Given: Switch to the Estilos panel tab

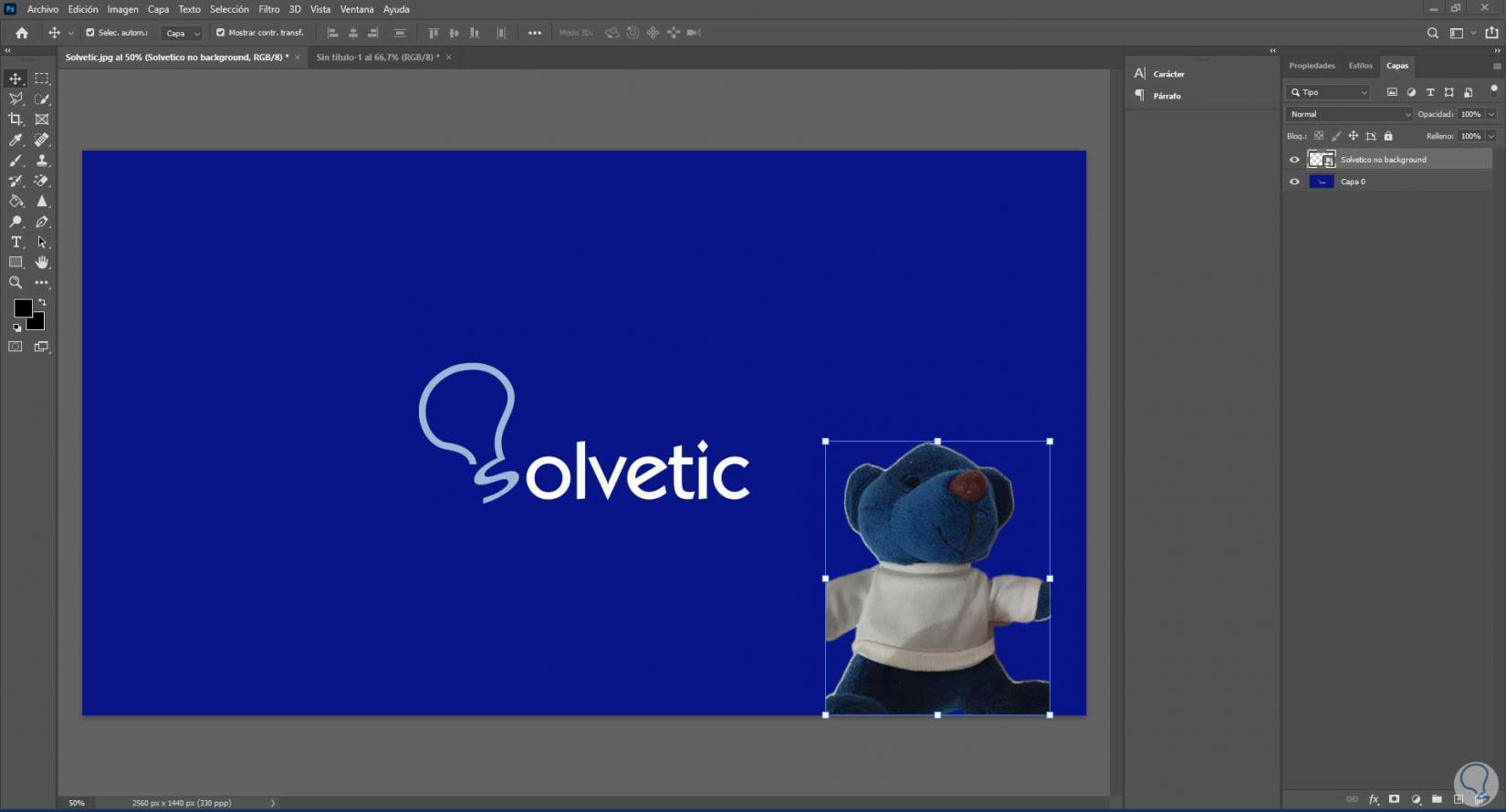Looking at the screenshot, I should pos(1361,66).
